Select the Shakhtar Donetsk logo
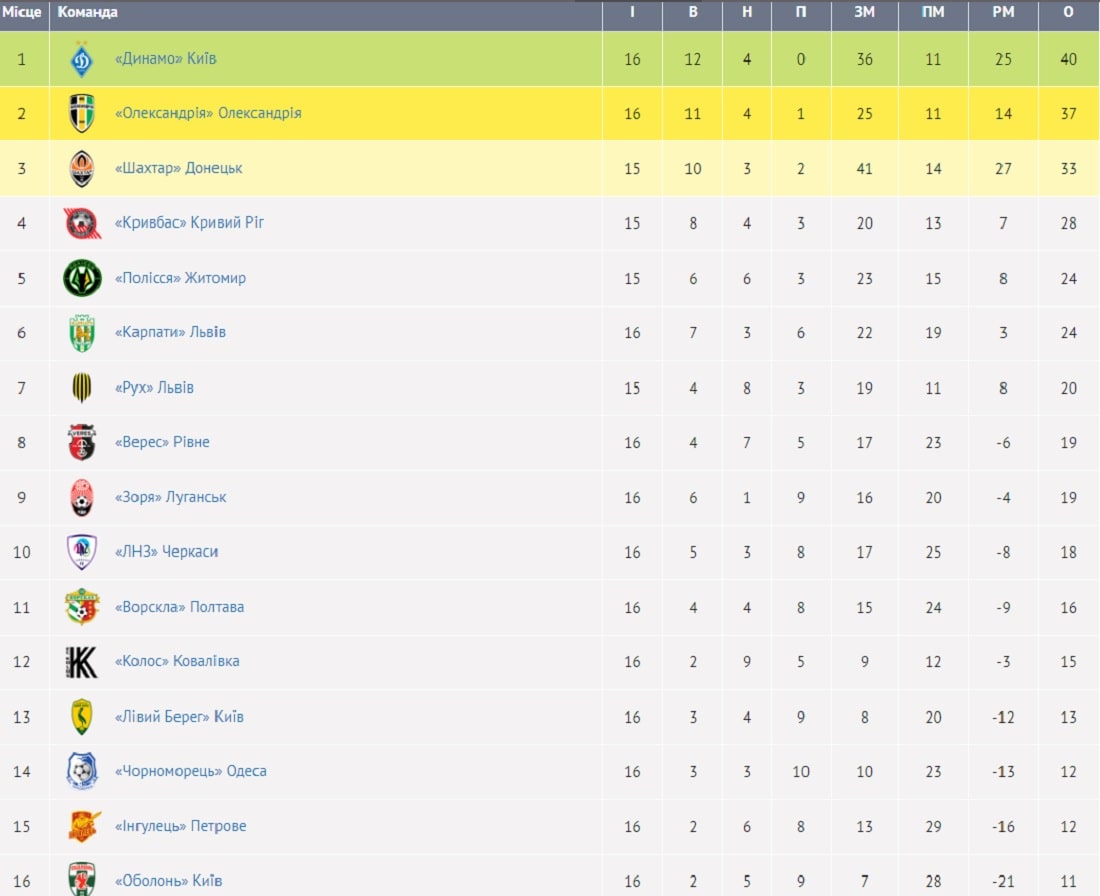This screenshot has width=1100, height=896. click(82, 168)
